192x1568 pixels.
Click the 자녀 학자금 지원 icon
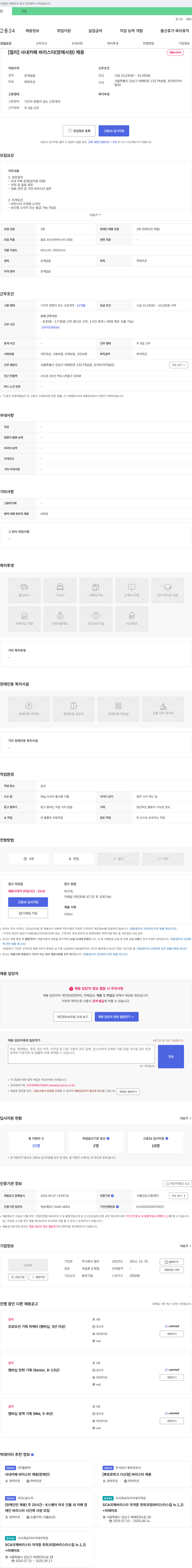pyautogui.click(x=168, y=590)
